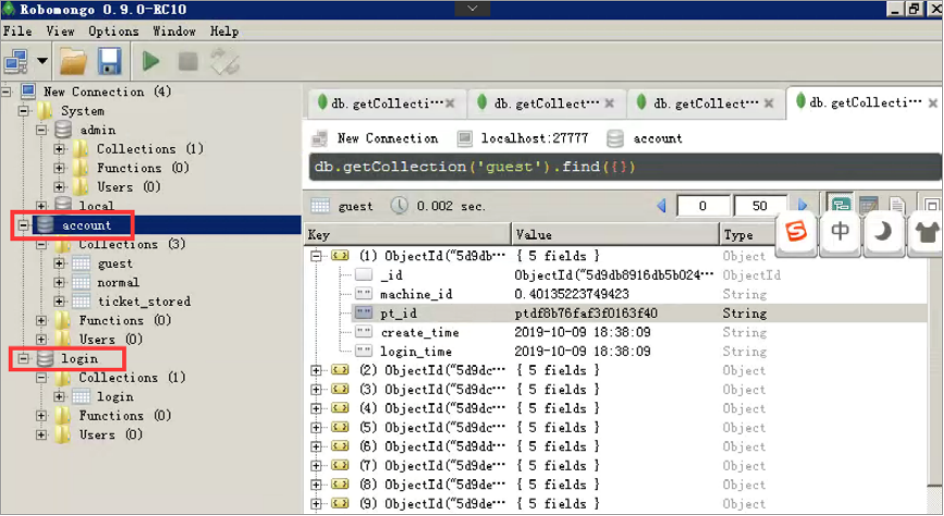Open the File menu

(x=17, y=31)
